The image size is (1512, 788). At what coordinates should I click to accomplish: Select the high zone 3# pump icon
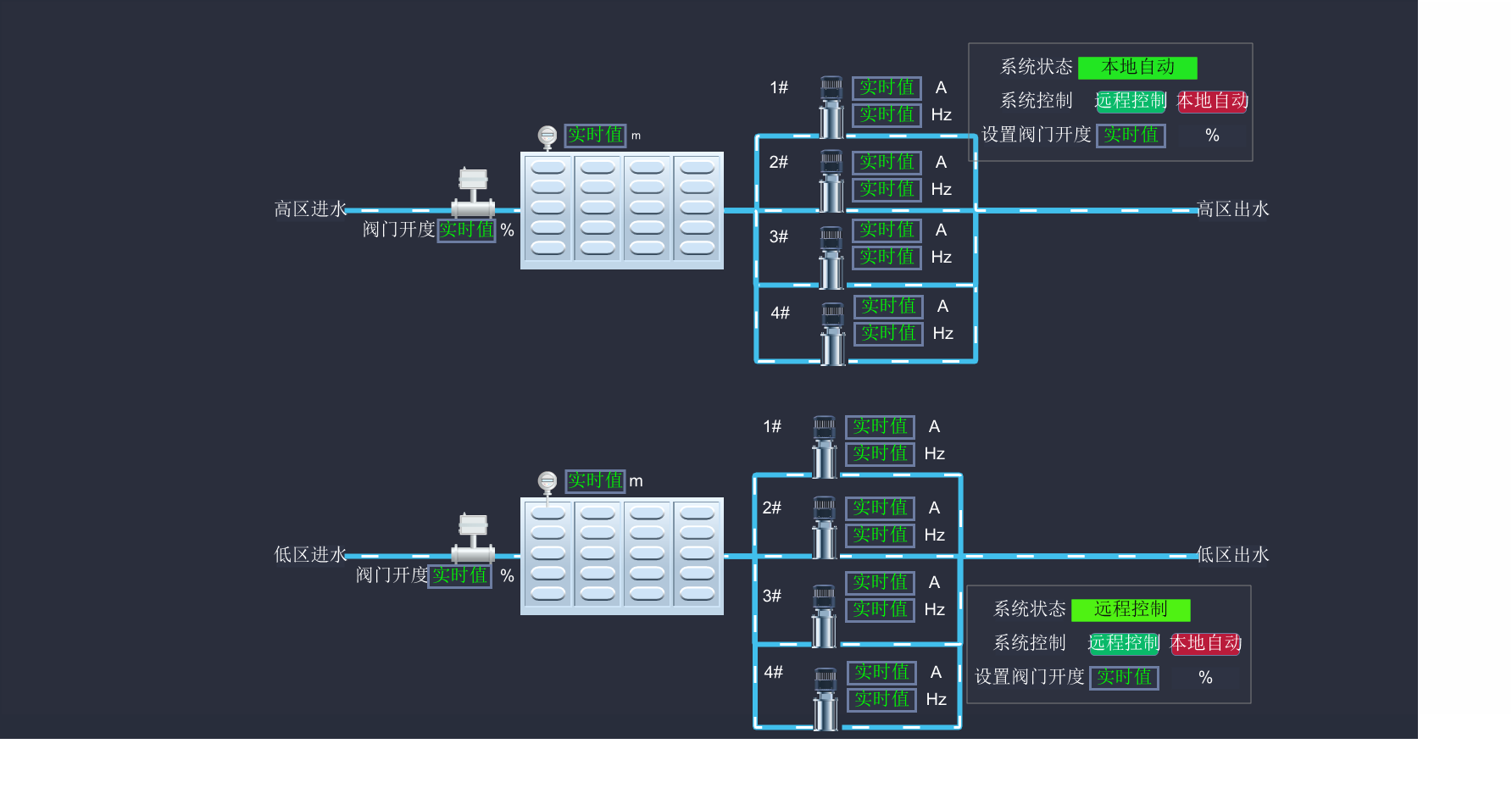[x=831, y=258]
